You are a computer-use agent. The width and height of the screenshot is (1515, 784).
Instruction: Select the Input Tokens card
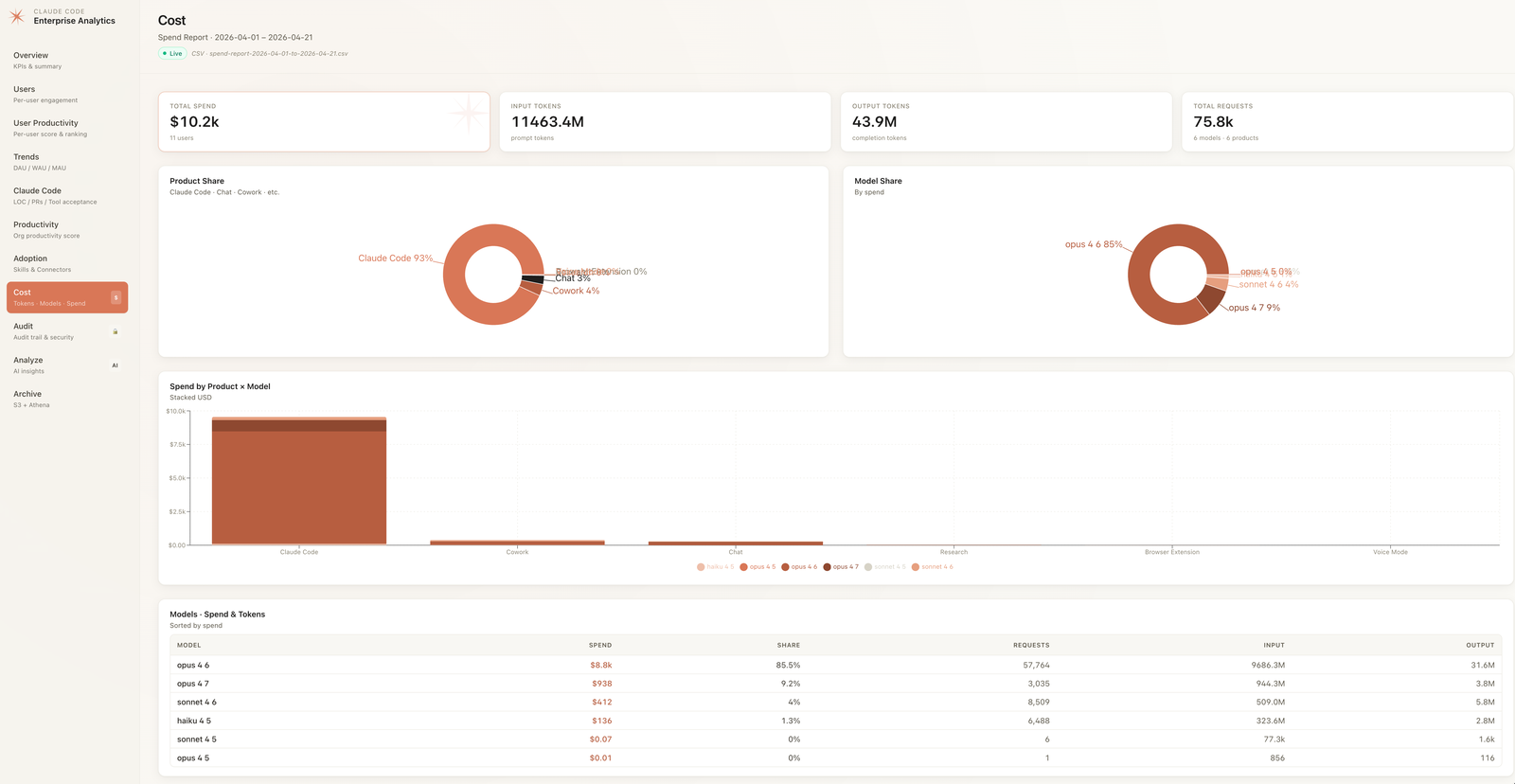pos(665,121)
